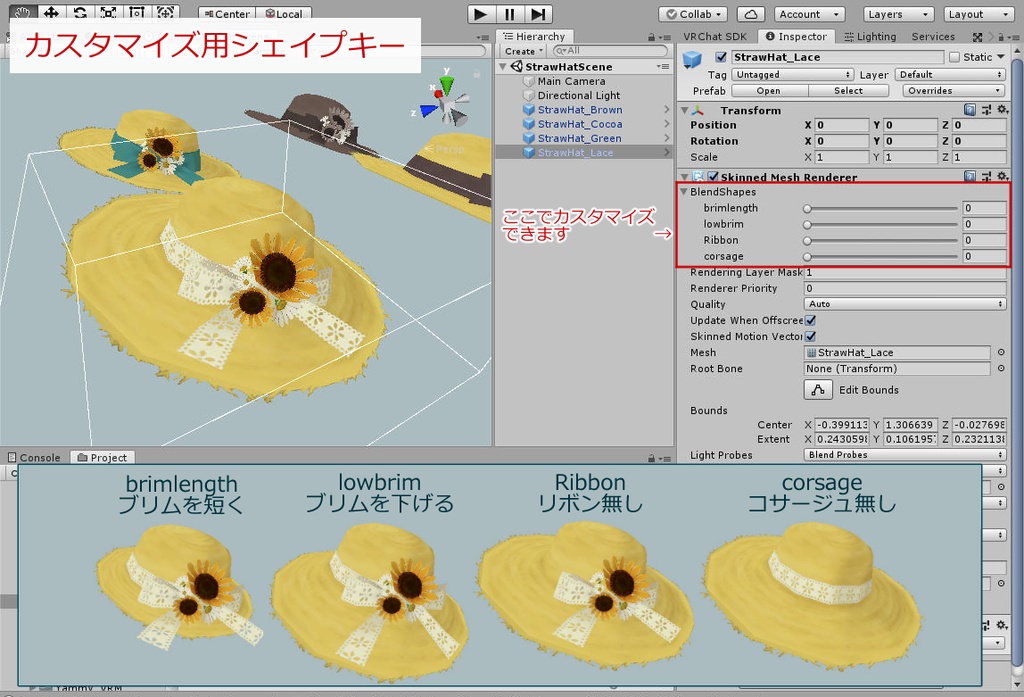Open prefab Overrides dropdown

coord(954,91)
